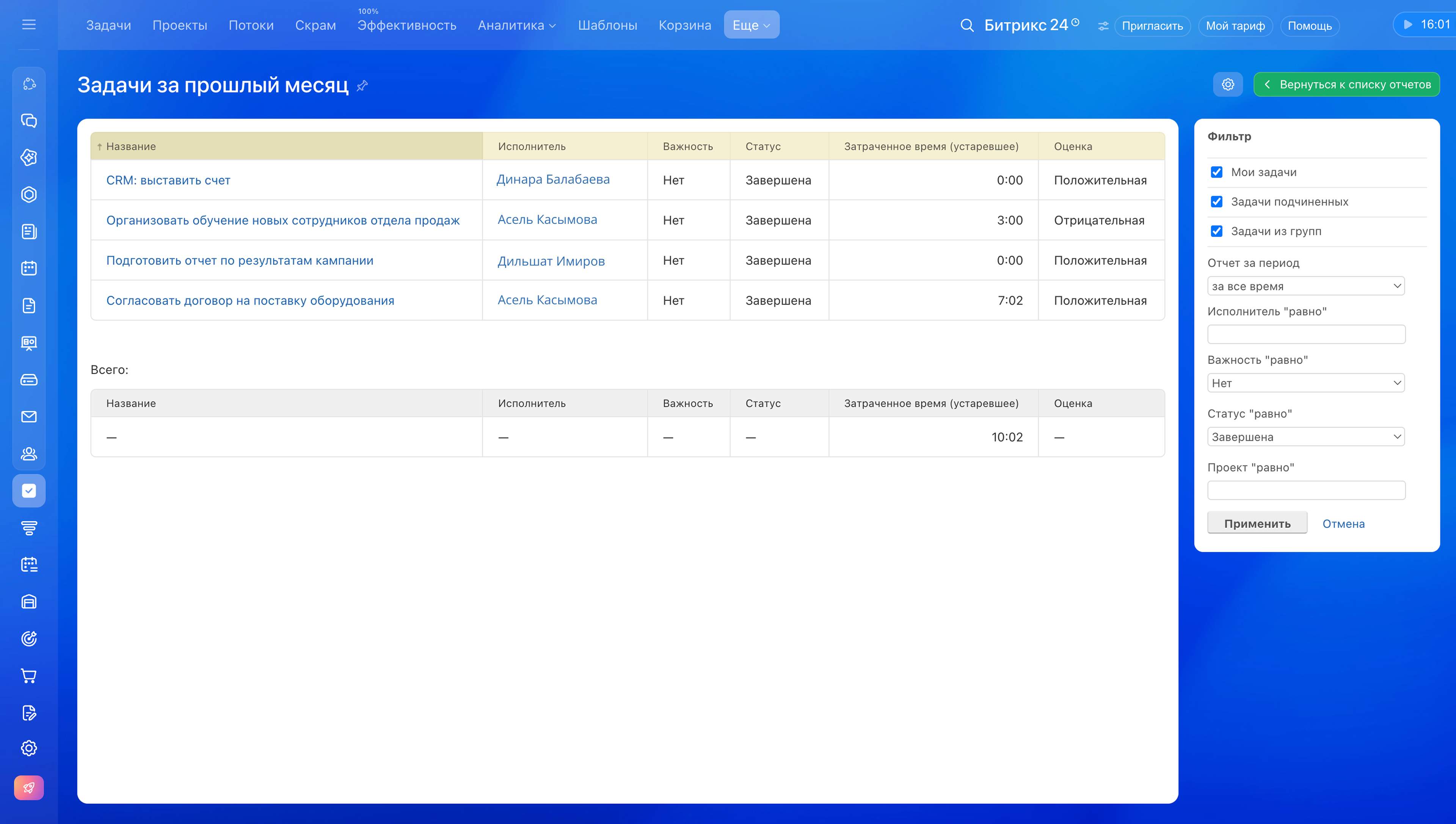This screenshot has width=1456, height=824.
Task: Open report settings gear icon
Action: tap(1228, 84)
